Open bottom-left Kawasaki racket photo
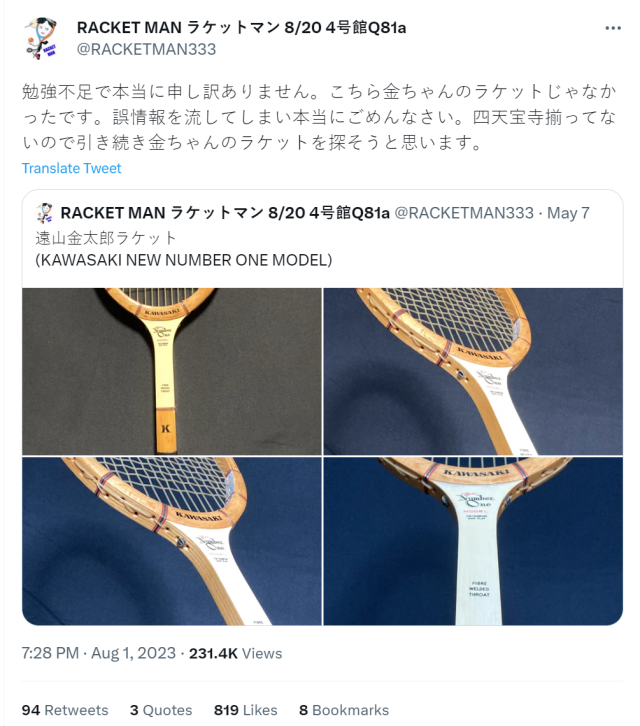Screen dimensions: 640x726 pos(172,541)
